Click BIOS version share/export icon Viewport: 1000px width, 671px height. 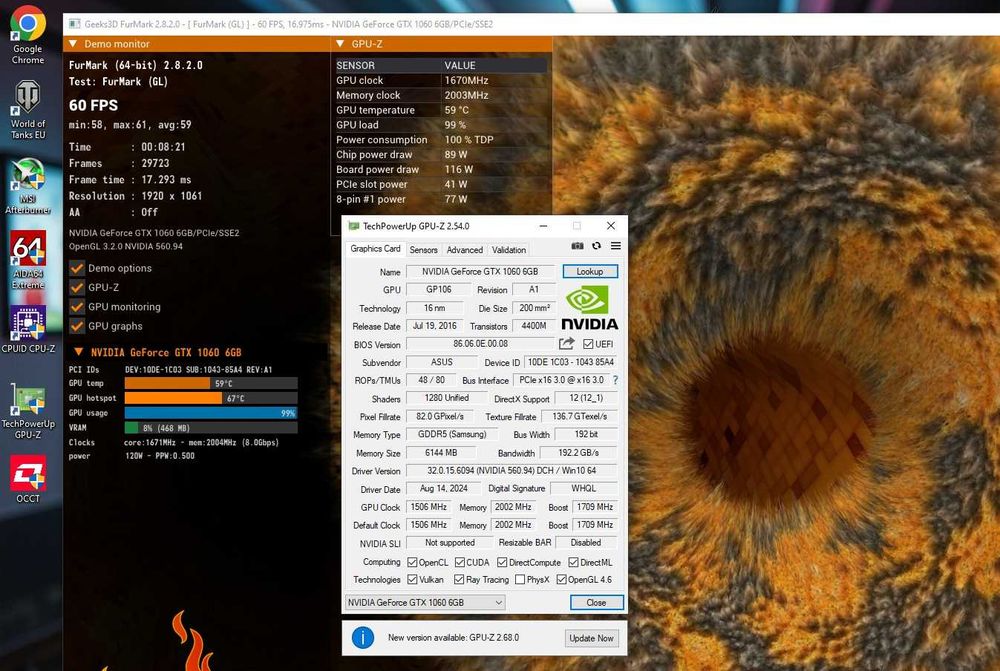566,344
